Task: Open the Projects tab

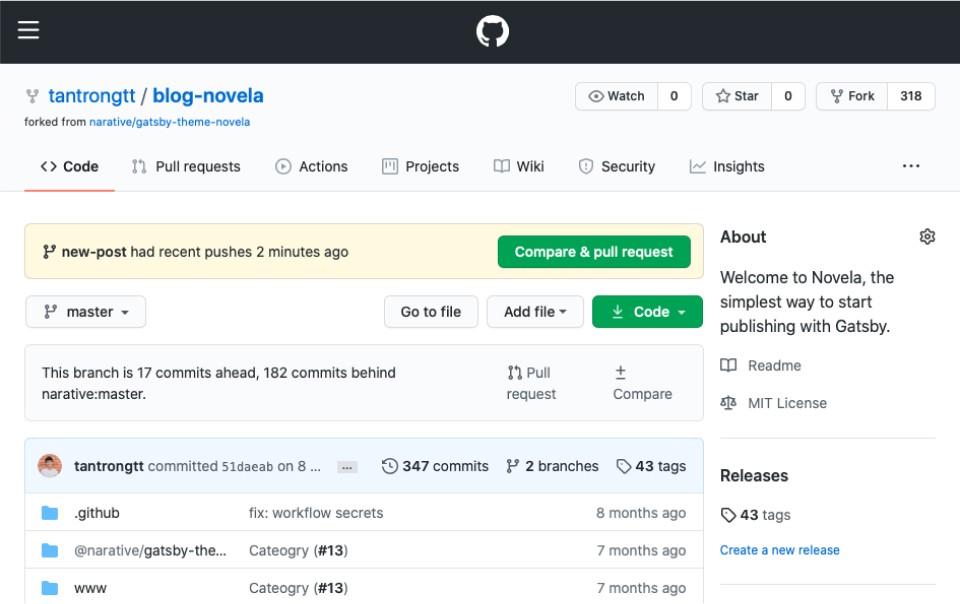Action: [420, 166]
